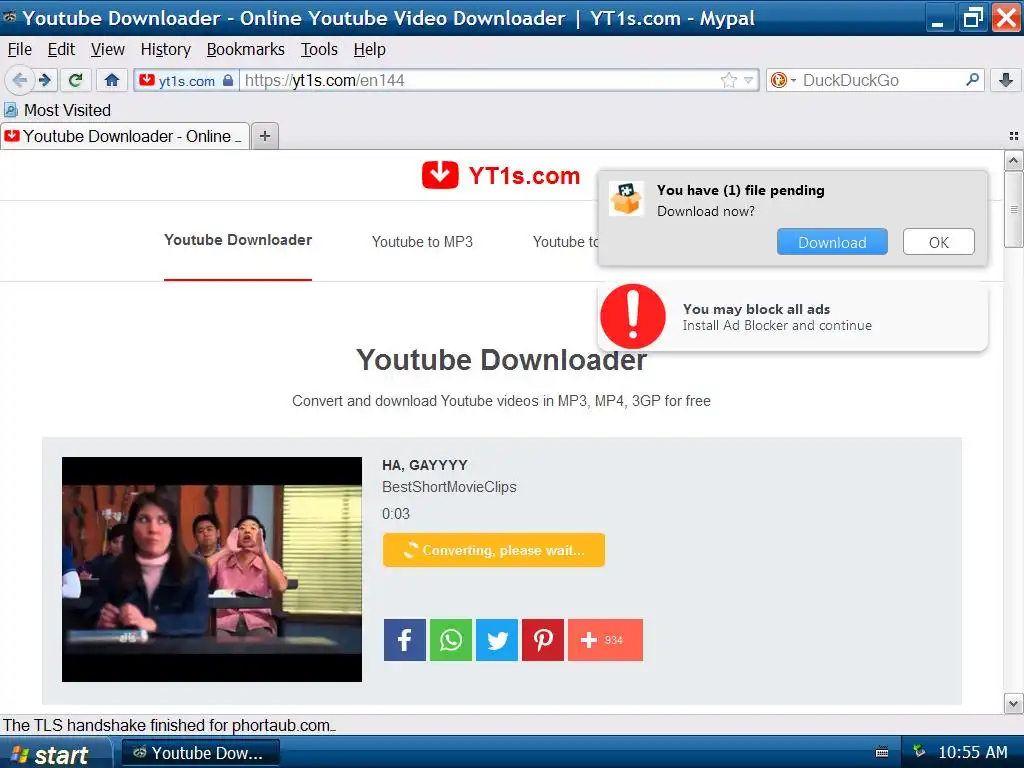The width and height of the screenshot is (1024, 768).
Task: Open the list all tabs icon
Action: click(1014, 136)
